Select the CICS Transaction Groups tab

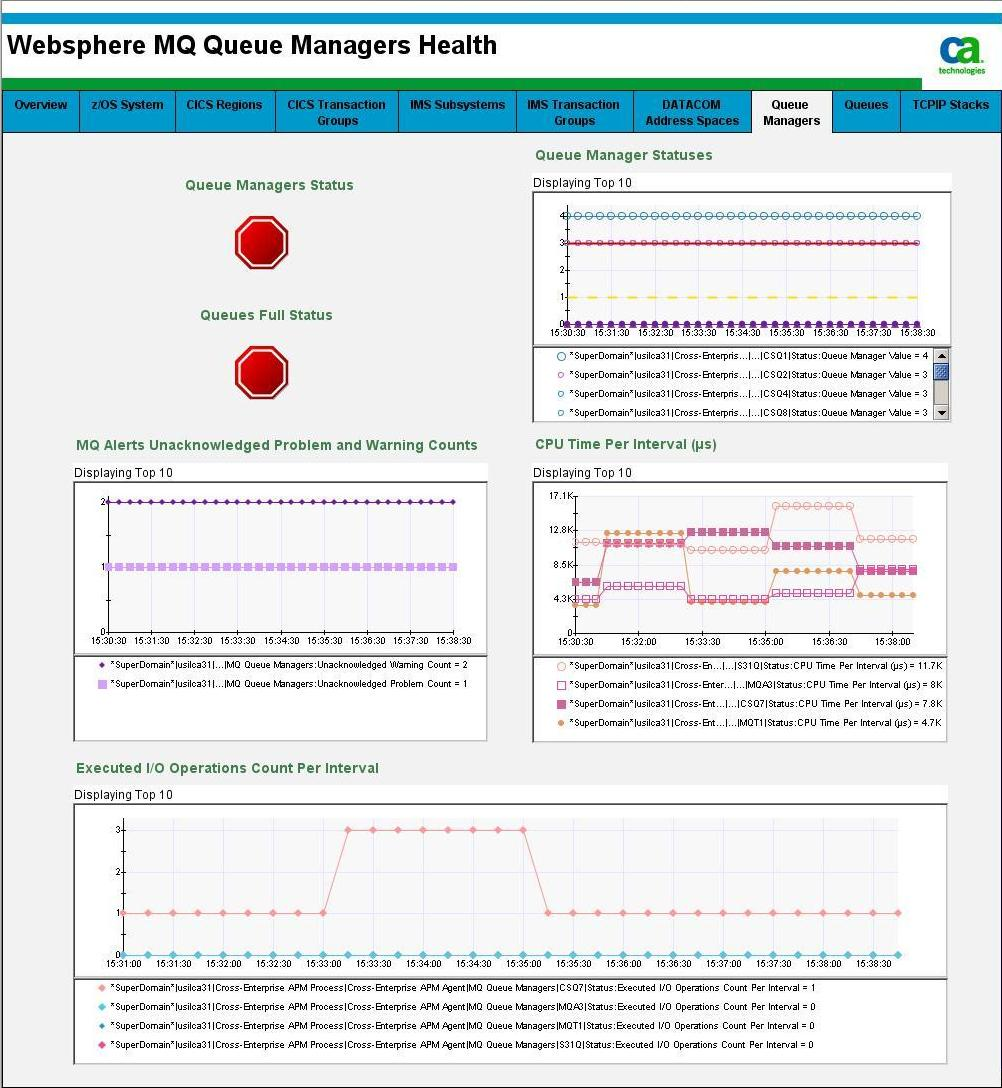point(337,111)
